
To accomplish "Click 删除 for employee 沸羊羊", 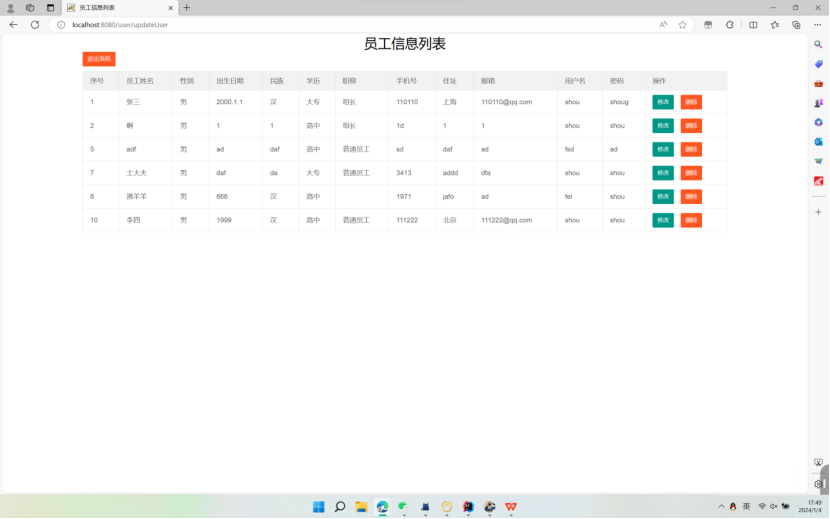I will coord(691,196).
